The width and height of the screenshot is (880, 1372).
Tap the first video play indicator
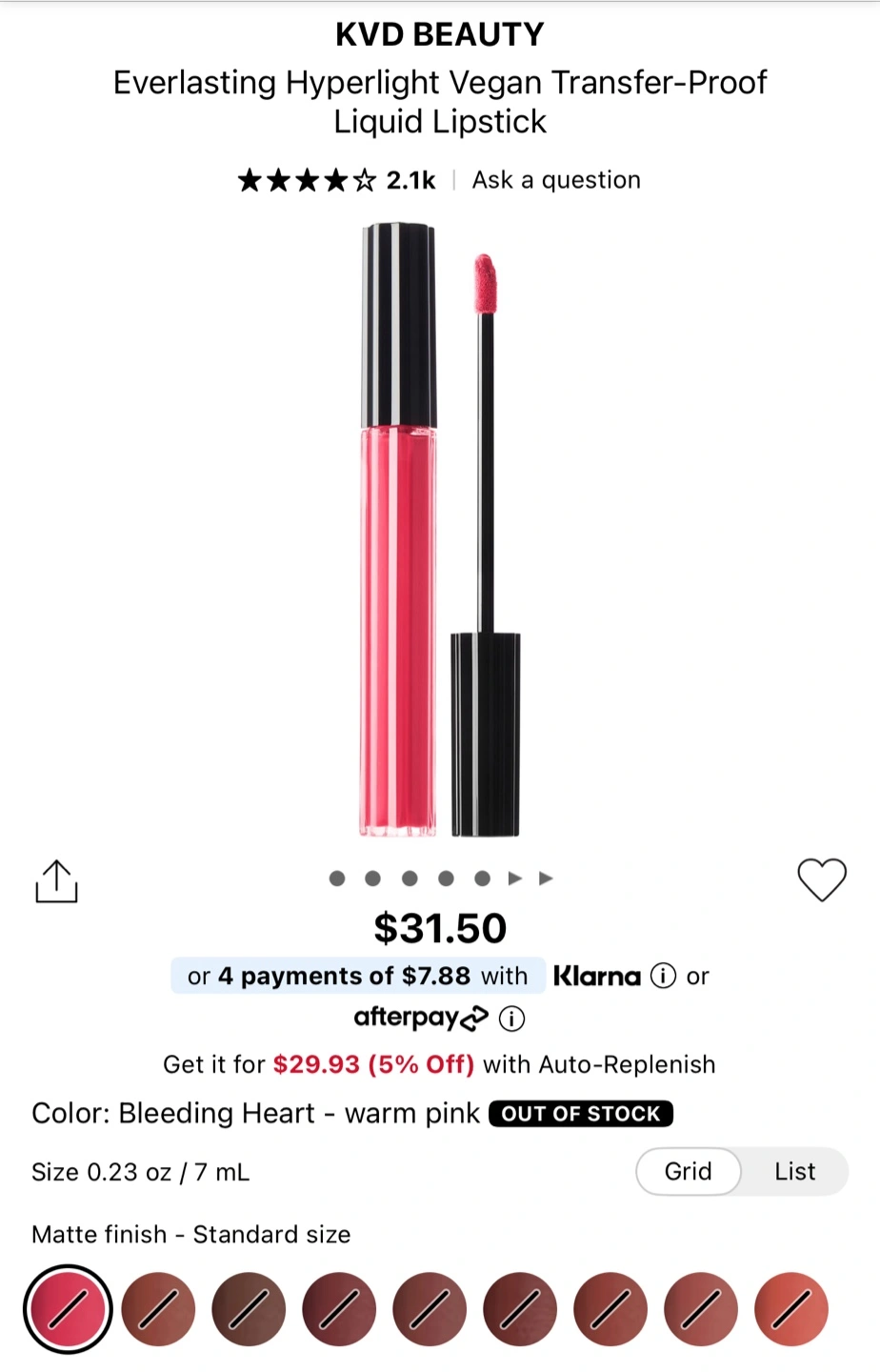tap(515, 878)
